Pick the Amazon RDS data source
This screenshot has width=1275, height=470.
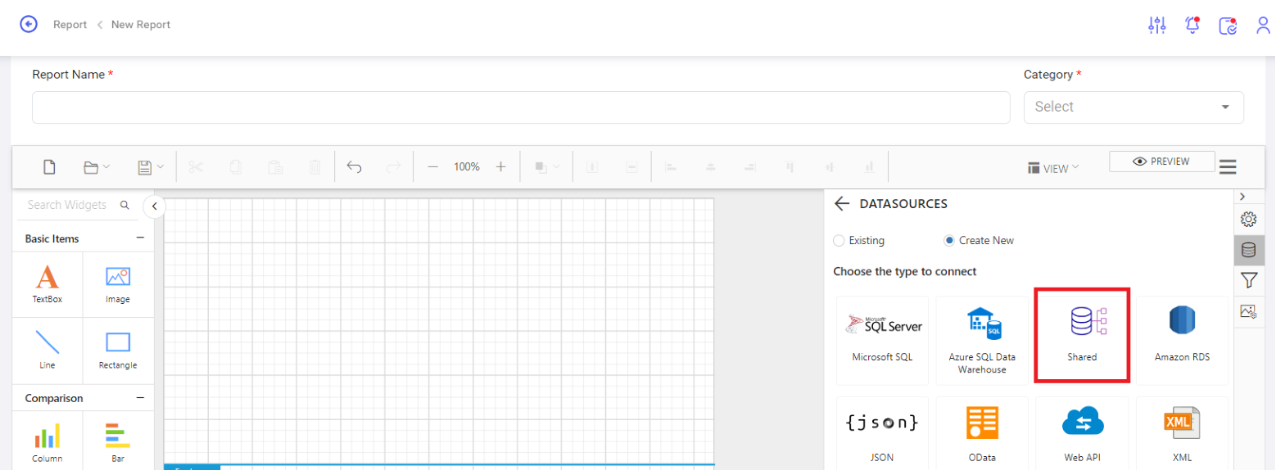[1182, 340]
